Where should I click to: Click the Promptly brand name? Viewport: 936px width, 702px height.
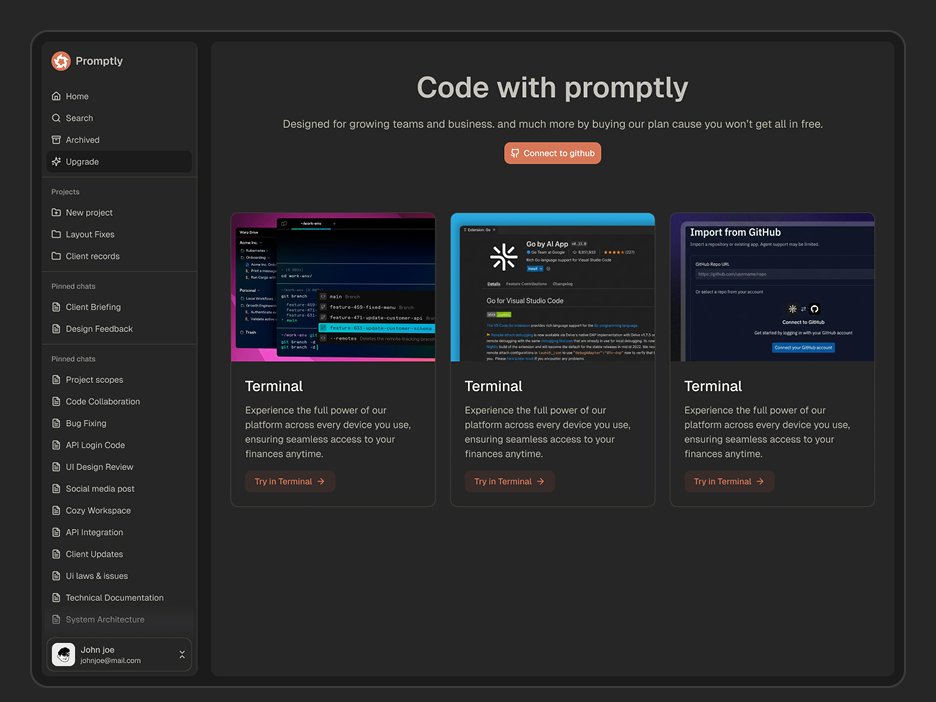[99, 61]
